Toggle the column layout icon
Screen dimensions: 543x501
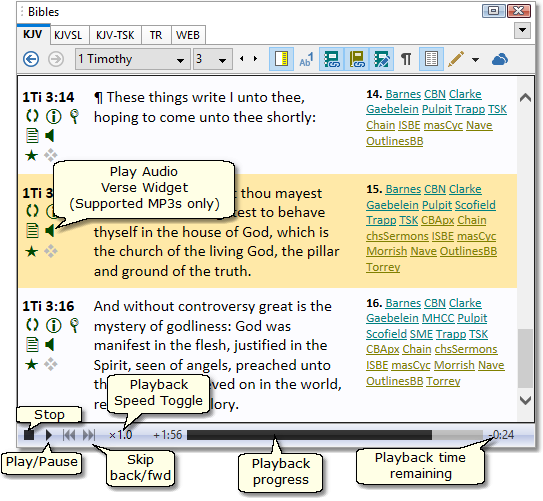(431, 59)
